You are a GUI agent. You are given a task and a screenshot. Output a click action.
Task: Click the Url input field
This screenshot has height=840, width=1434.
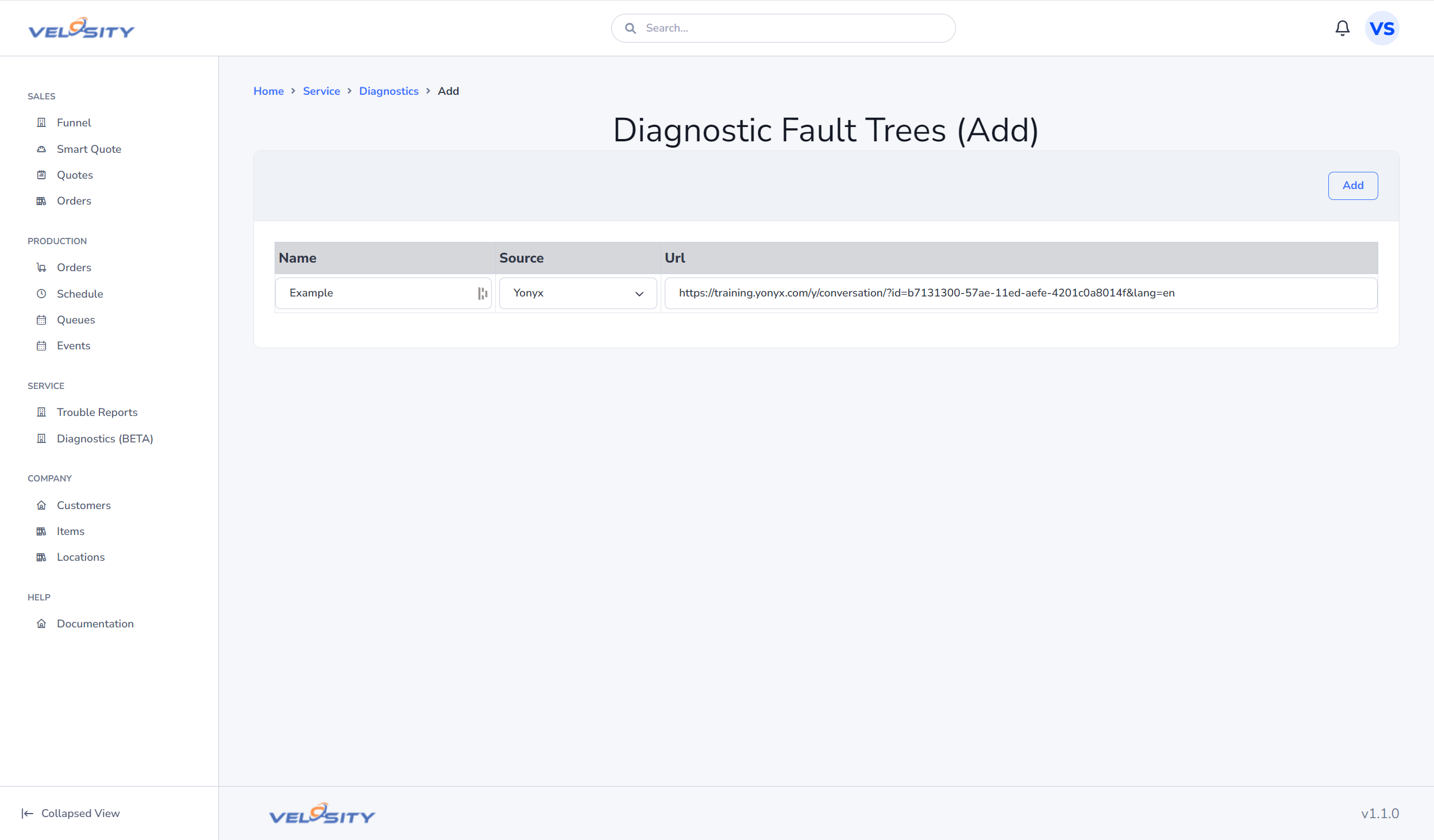tap(1020, 293)
